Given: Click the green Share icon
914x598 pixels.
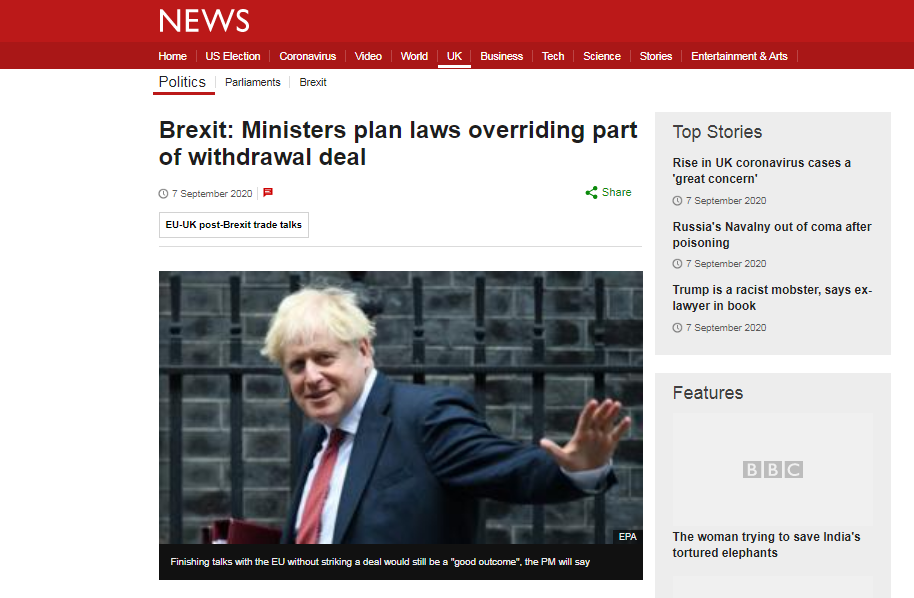Looking at the screenshot, I should 591,193.
